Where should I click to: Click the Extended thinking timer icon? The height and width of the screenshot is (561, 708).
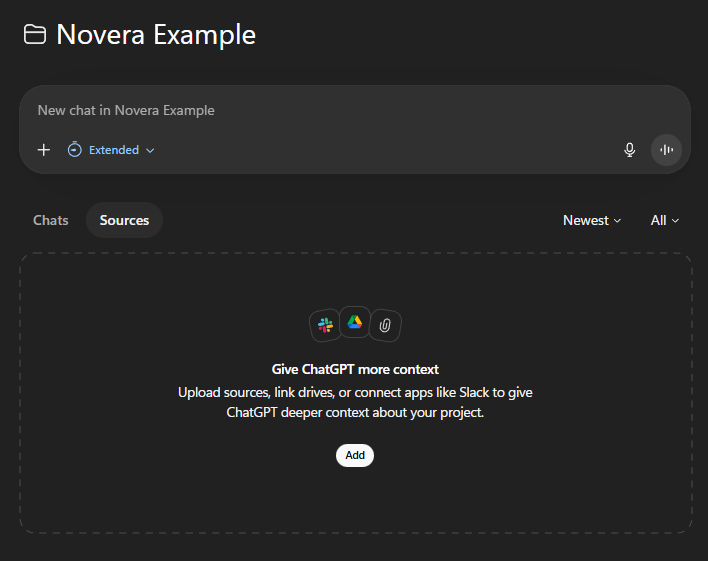(75, 150)
